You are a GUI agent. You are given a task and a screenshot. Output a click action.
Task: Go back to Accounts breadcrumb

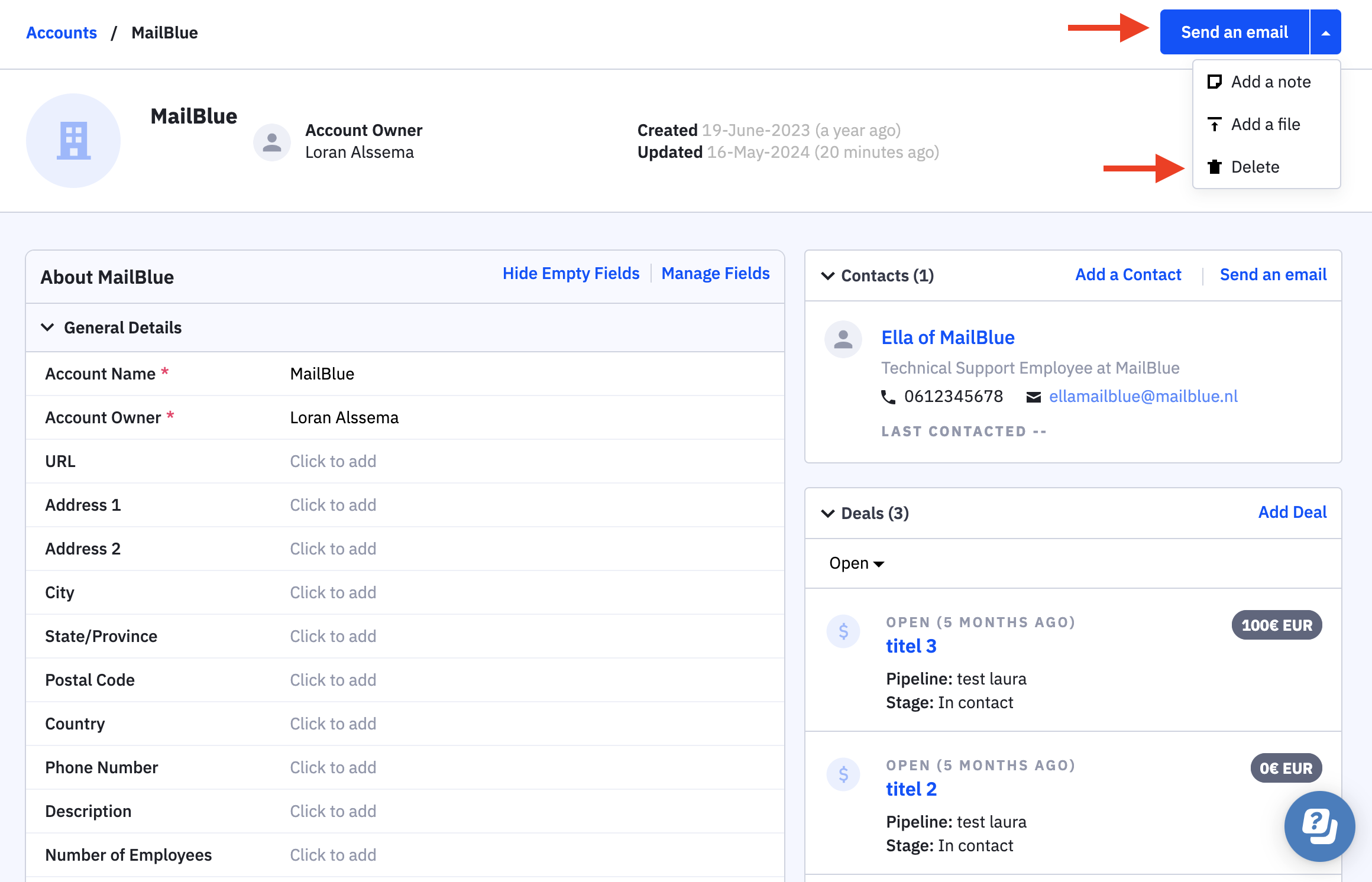[x=62, y=33]
